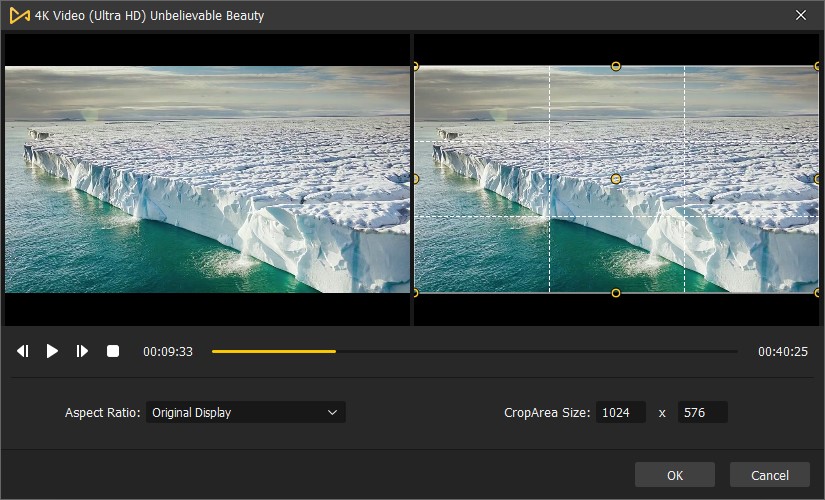Viewport: 825px width, 500px height.
Task: Seek on the video progress slider
Action: coord(474,352)
